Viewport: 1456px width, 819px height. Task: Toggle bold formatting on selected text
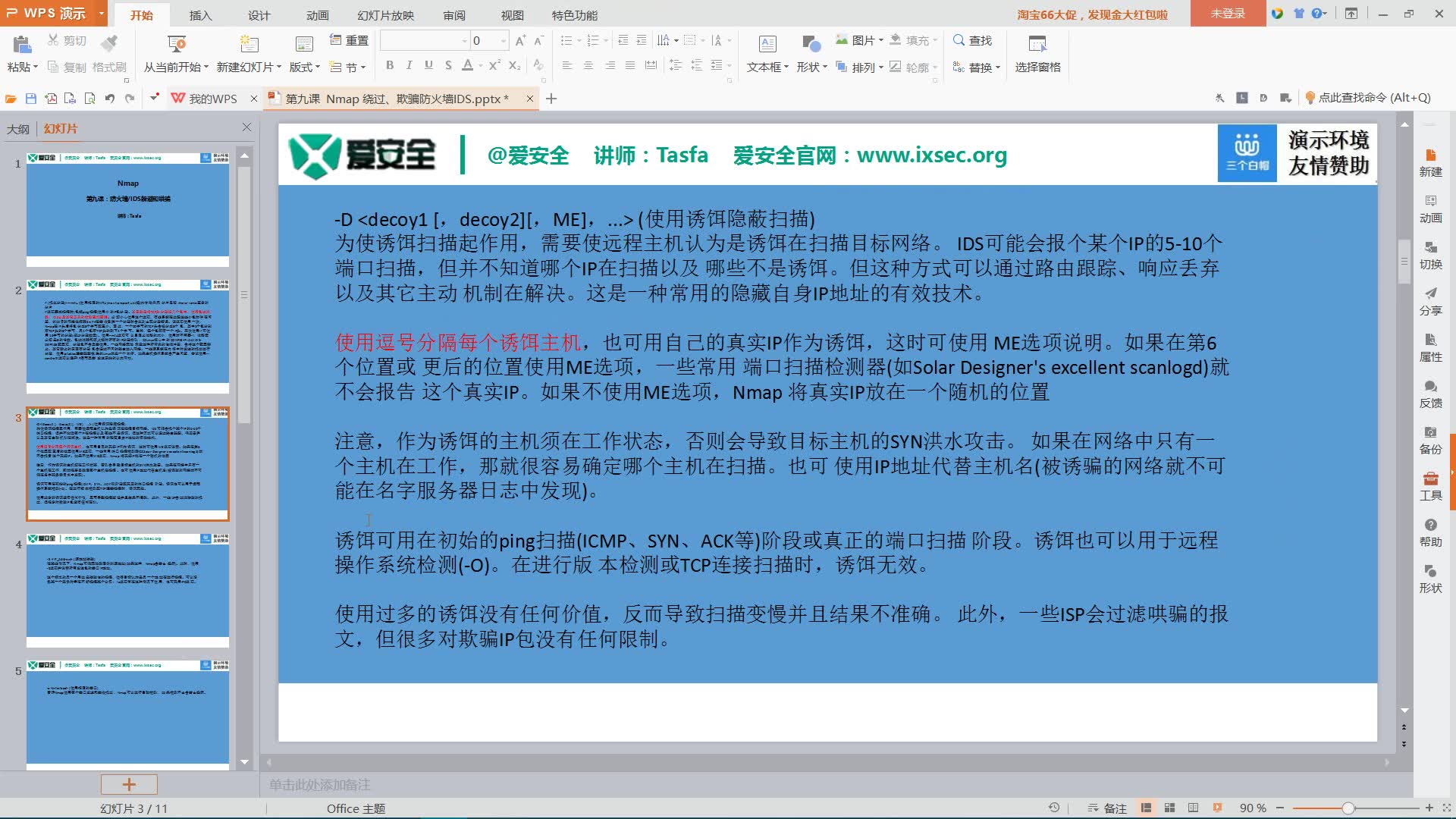click(389, 65)
